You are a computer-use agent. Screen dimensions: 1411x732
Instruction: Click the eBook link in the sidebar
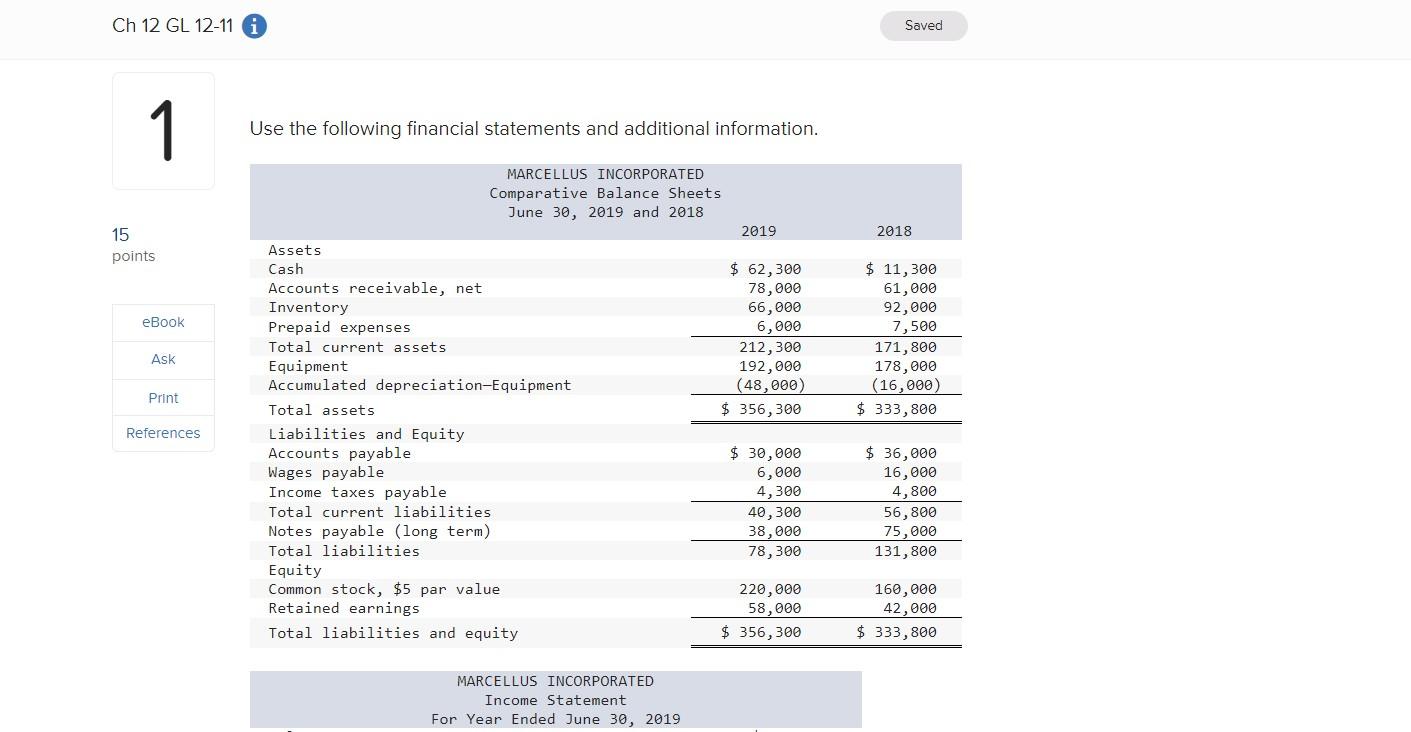pyautogui.click(x=162, y=322)
